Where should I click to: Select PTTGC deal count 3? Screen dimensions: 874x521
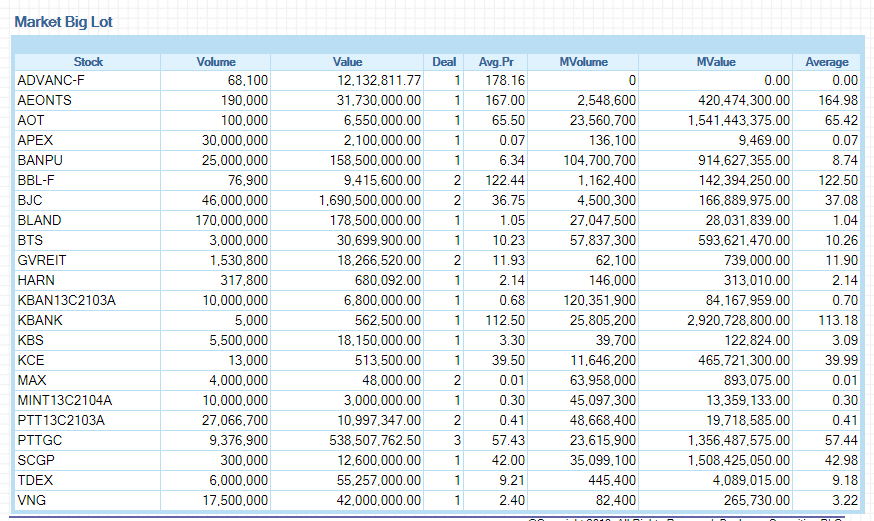click(x=457, y=441)
